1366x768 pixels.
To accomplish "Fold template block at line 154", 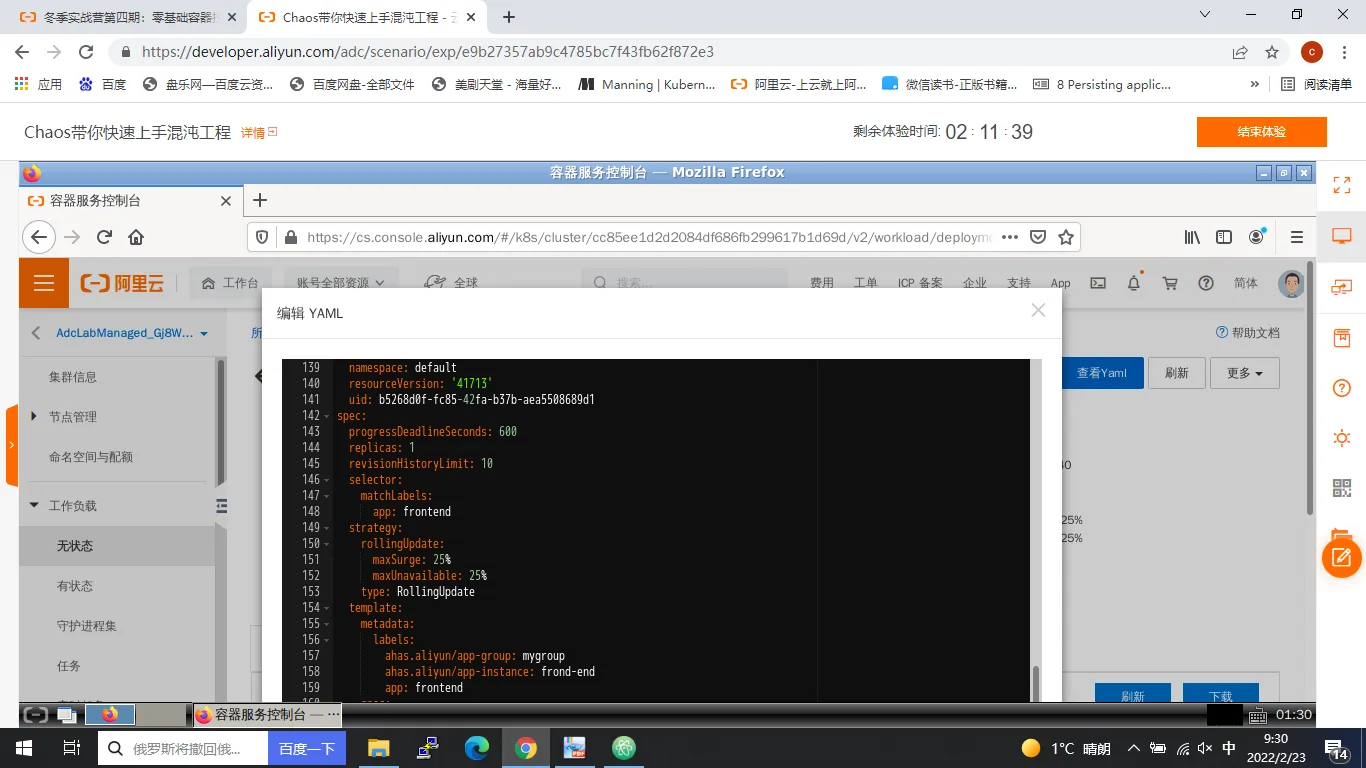I will [327, 608].
